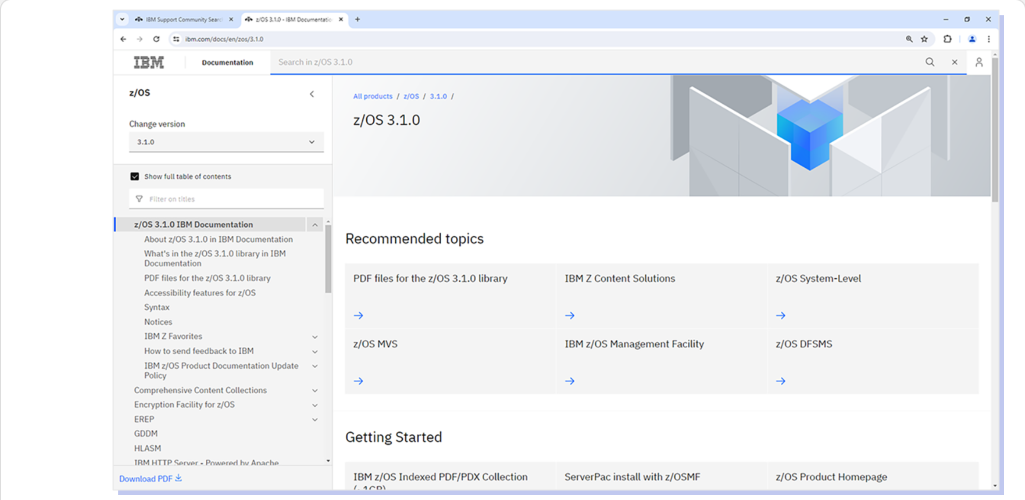Expand How to send feedback to IBM
Image resolution: width=1025 pixels, height=500 pixels.
315,352
